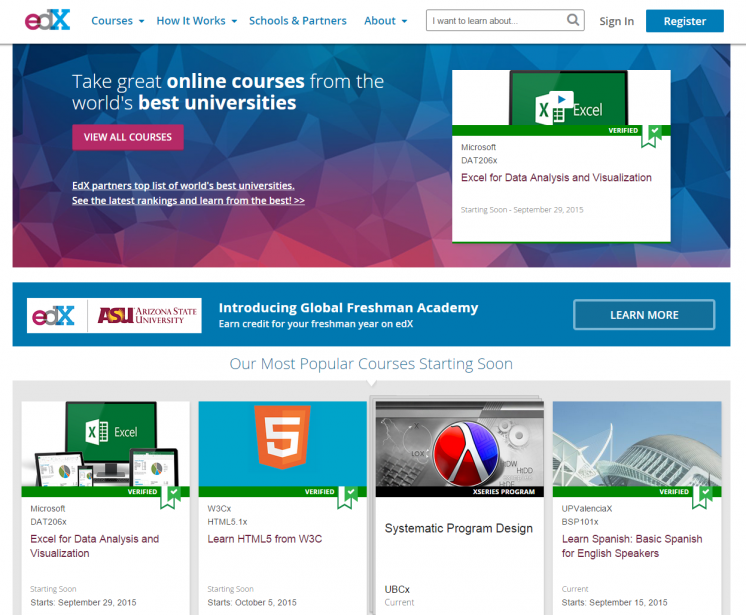Image resolution: width=746 pixels, height=615 pixels.
Task: Click verified ribbon on Learn HTML5 card
Action: 348,498
